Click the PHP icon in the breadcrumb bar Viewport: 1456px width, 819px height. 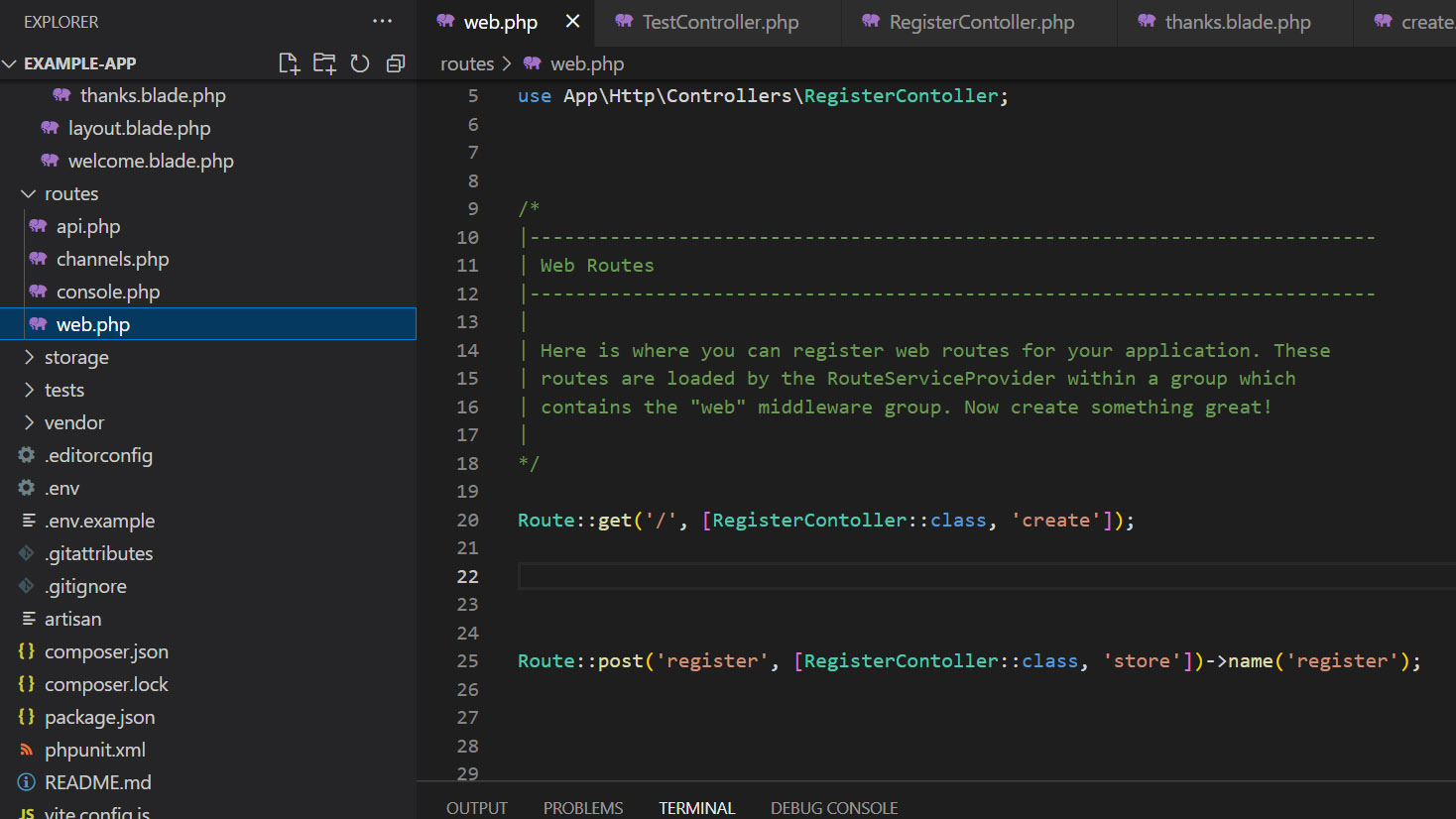point(533,63)
